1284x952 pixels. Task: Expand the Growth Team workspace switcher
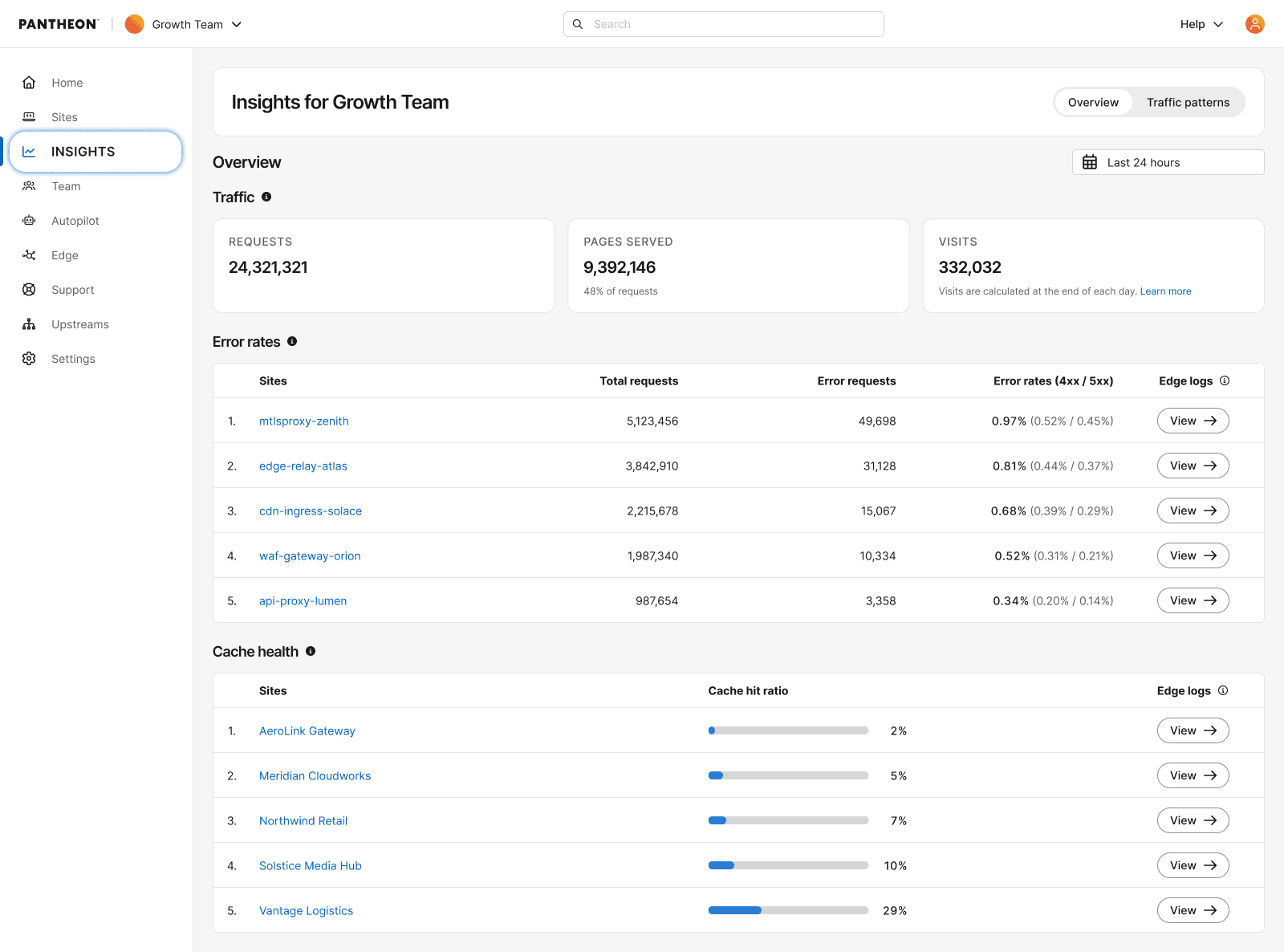click(184, 24)
